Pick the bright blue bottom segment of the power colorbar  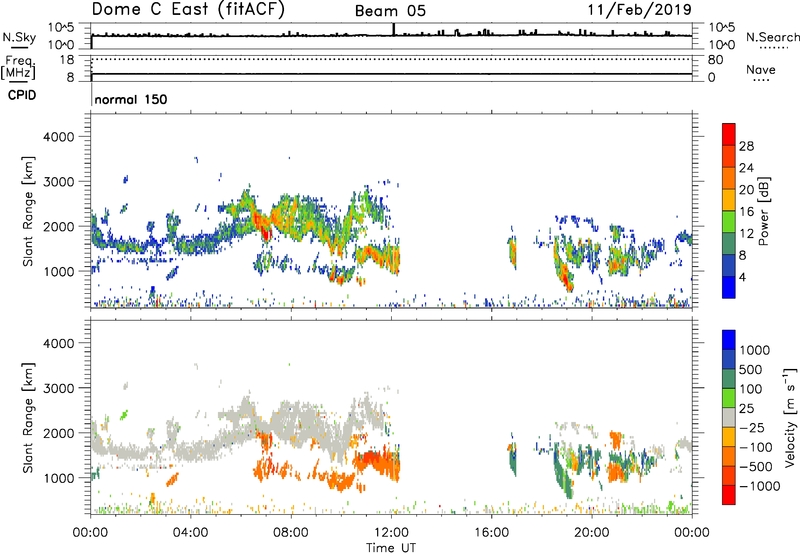pos(729,288)
